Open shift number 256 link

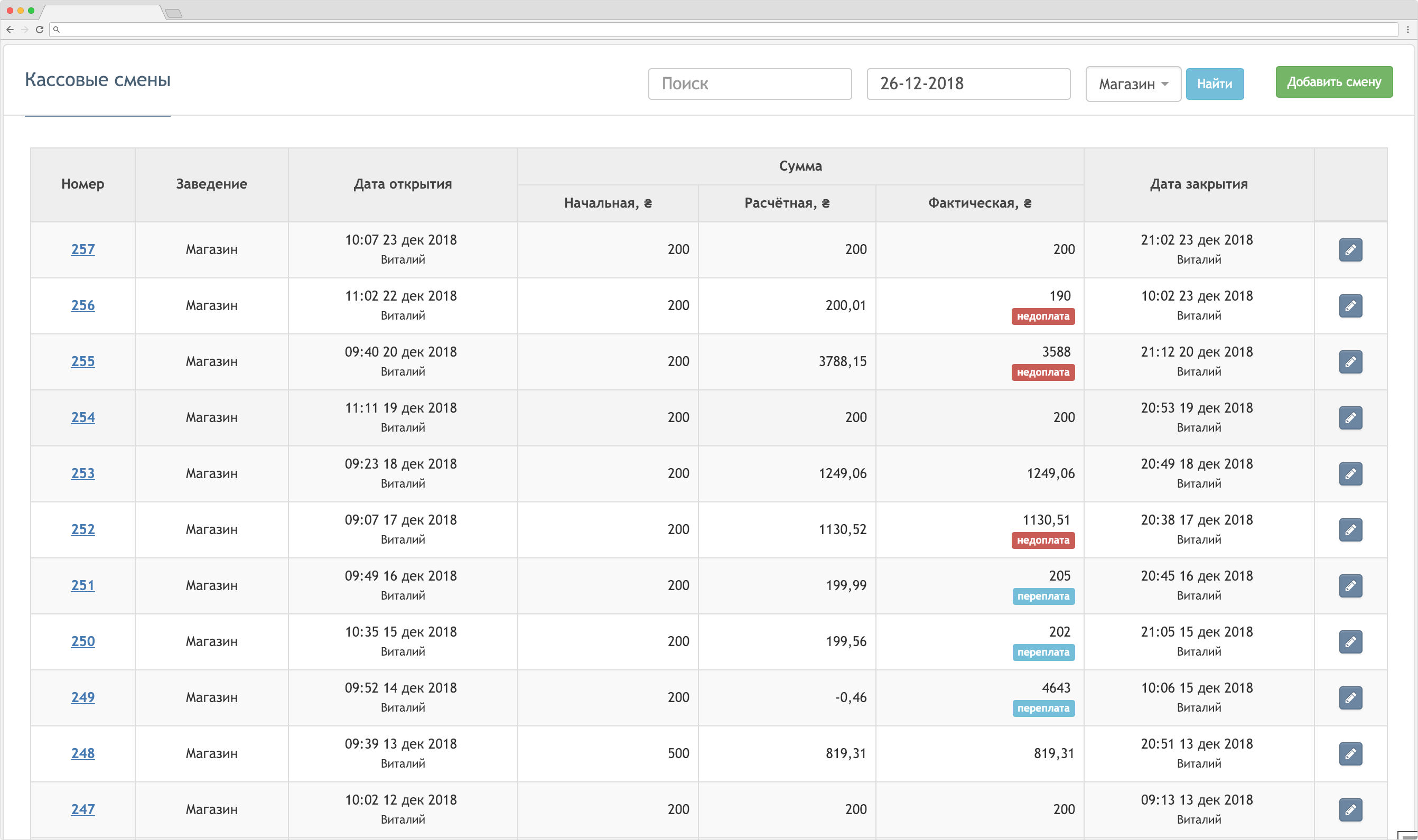coord(82,305)
